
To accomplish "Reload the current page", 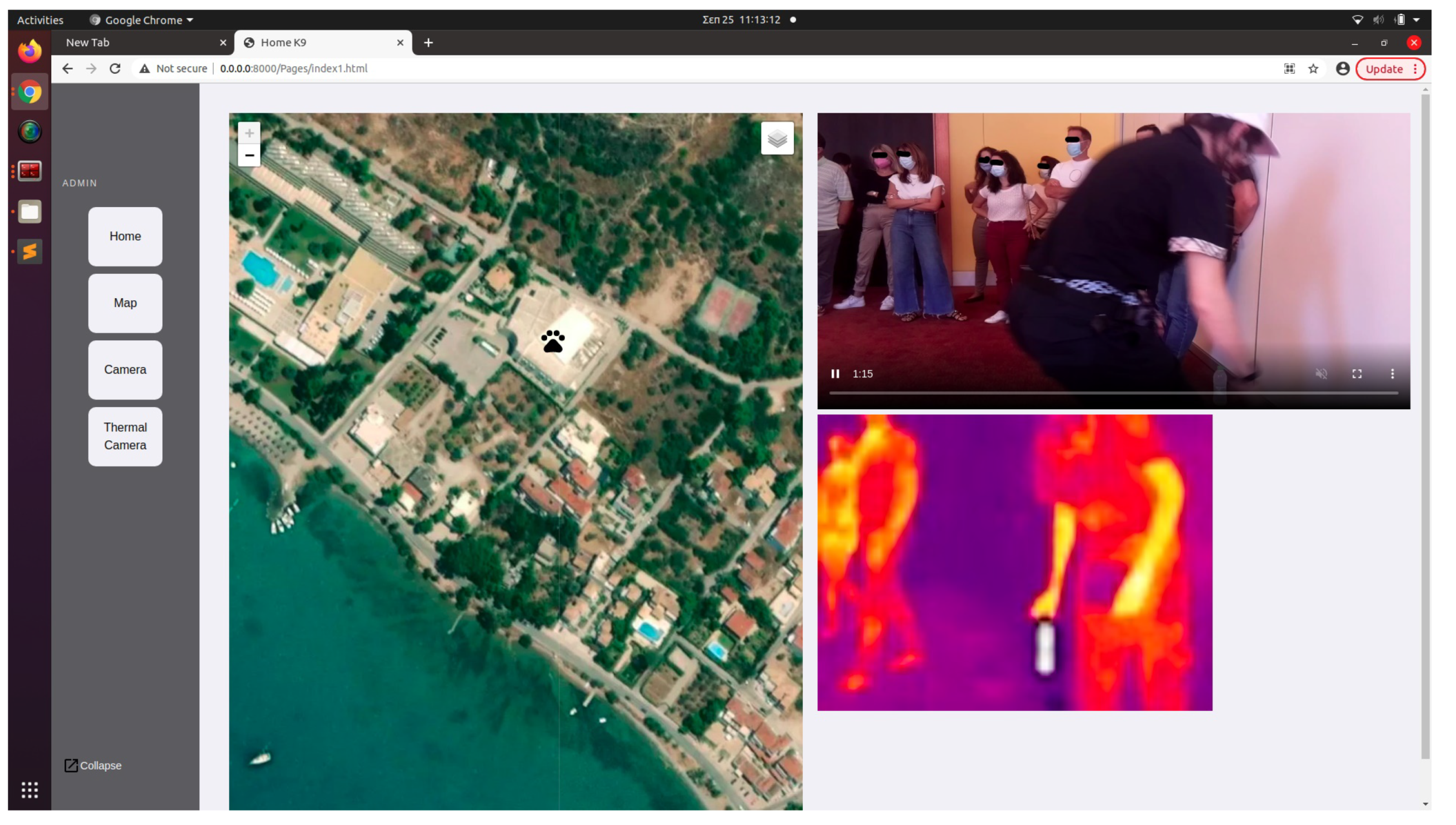I will pos(115,68).
